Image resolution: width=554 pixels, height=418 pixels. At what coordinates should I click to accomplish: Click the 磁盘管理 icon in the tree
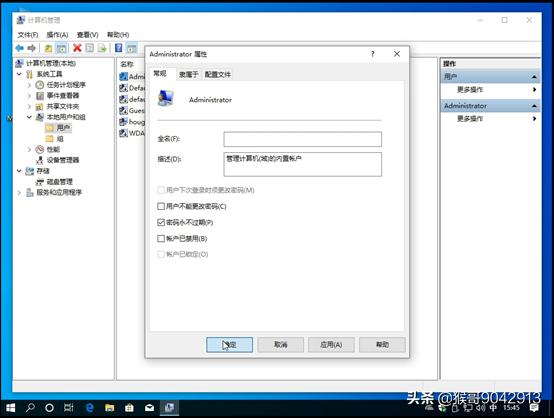40,182
